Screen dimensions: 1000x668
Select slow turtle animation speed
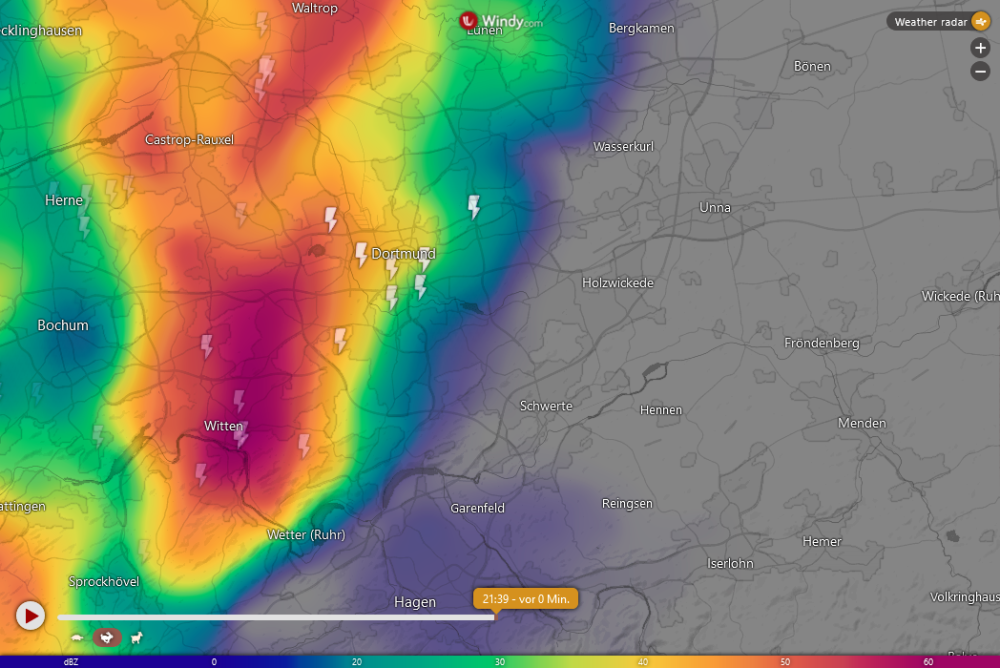coord(77,637)
